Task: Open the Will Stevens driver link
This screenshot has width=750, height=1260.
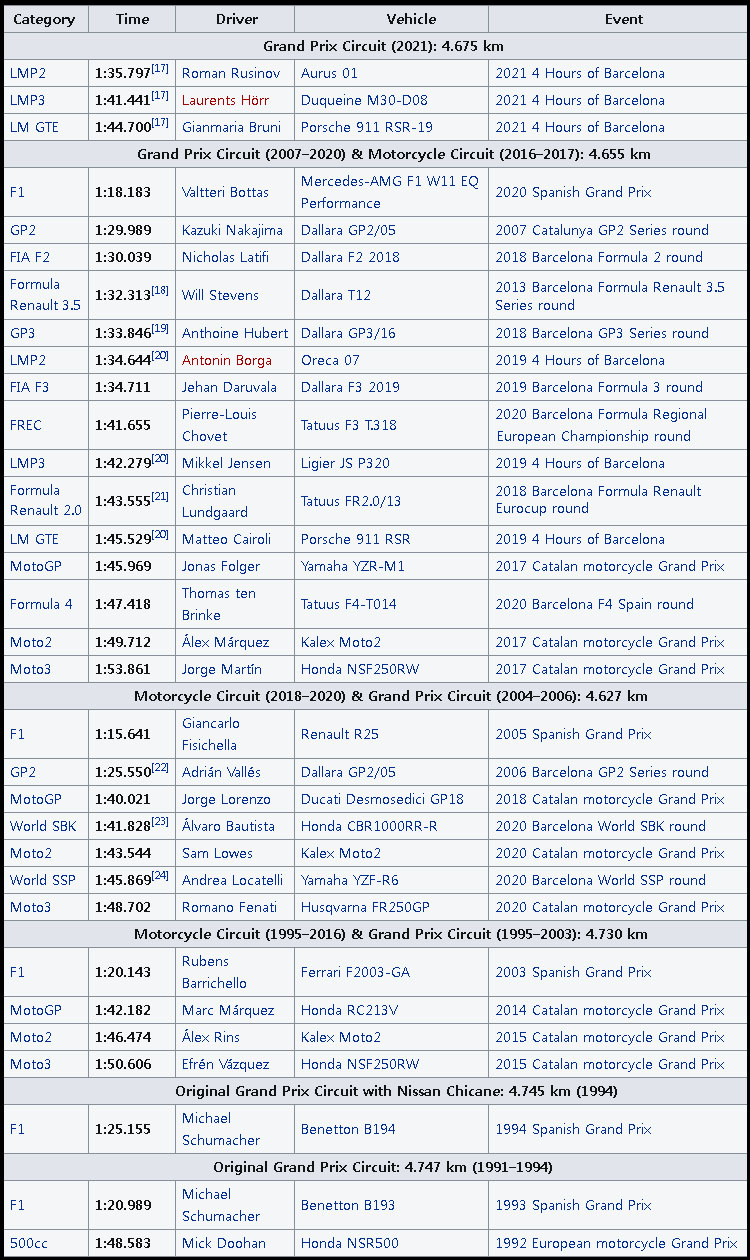Action: [x=220, y=295]
